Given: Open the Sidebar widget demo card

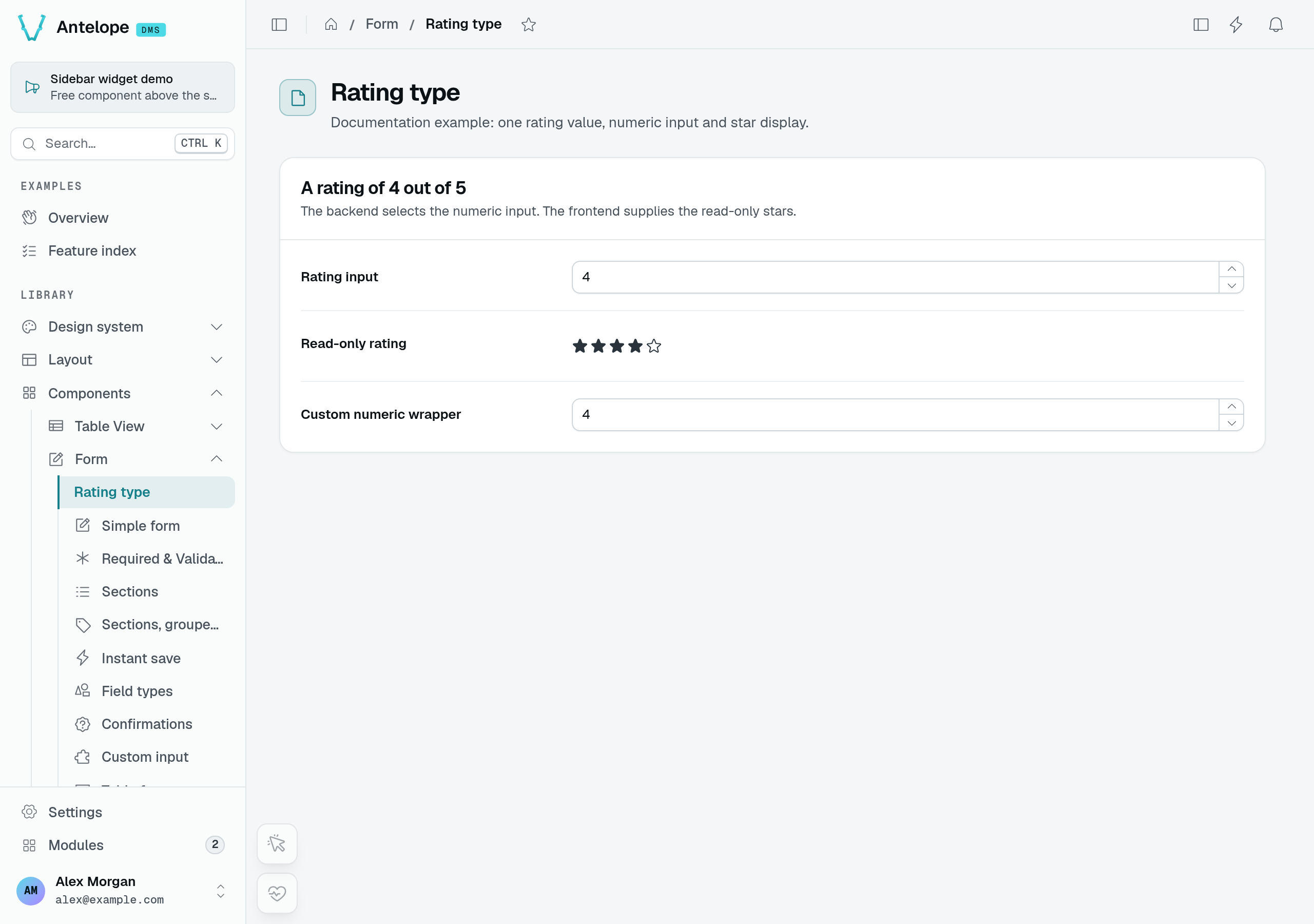Looking at the screenshot, I should (123, 87).
